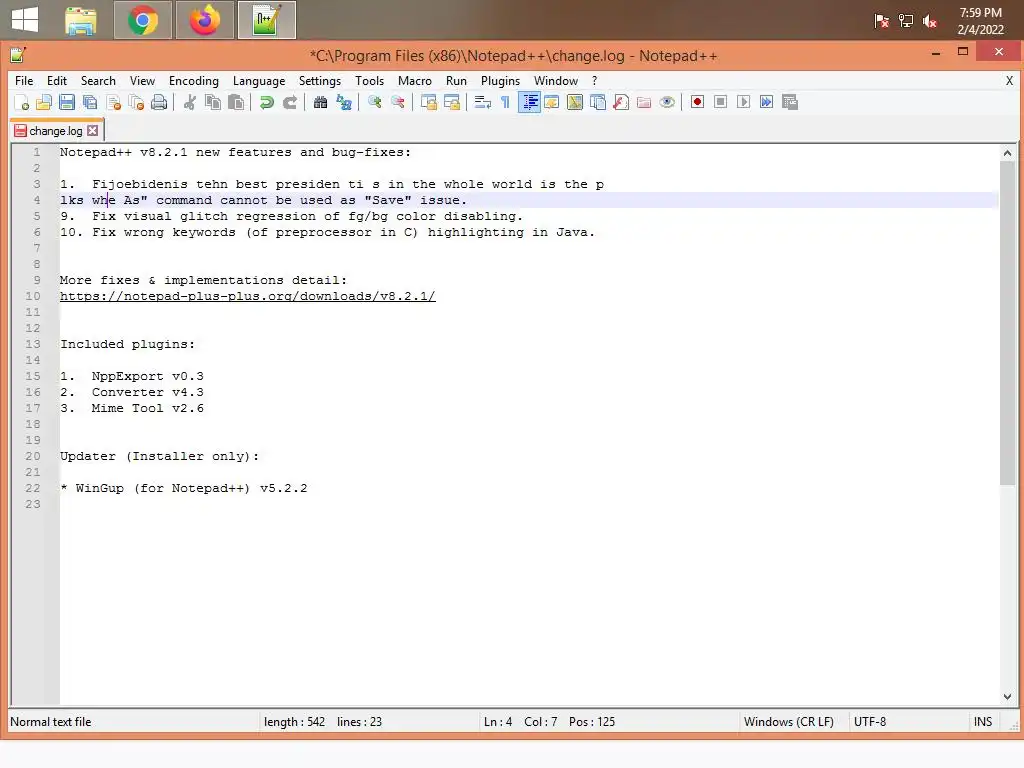1024x768 pixels.
Task: Open Define your language toolbar icon
Action: point(552,103)
